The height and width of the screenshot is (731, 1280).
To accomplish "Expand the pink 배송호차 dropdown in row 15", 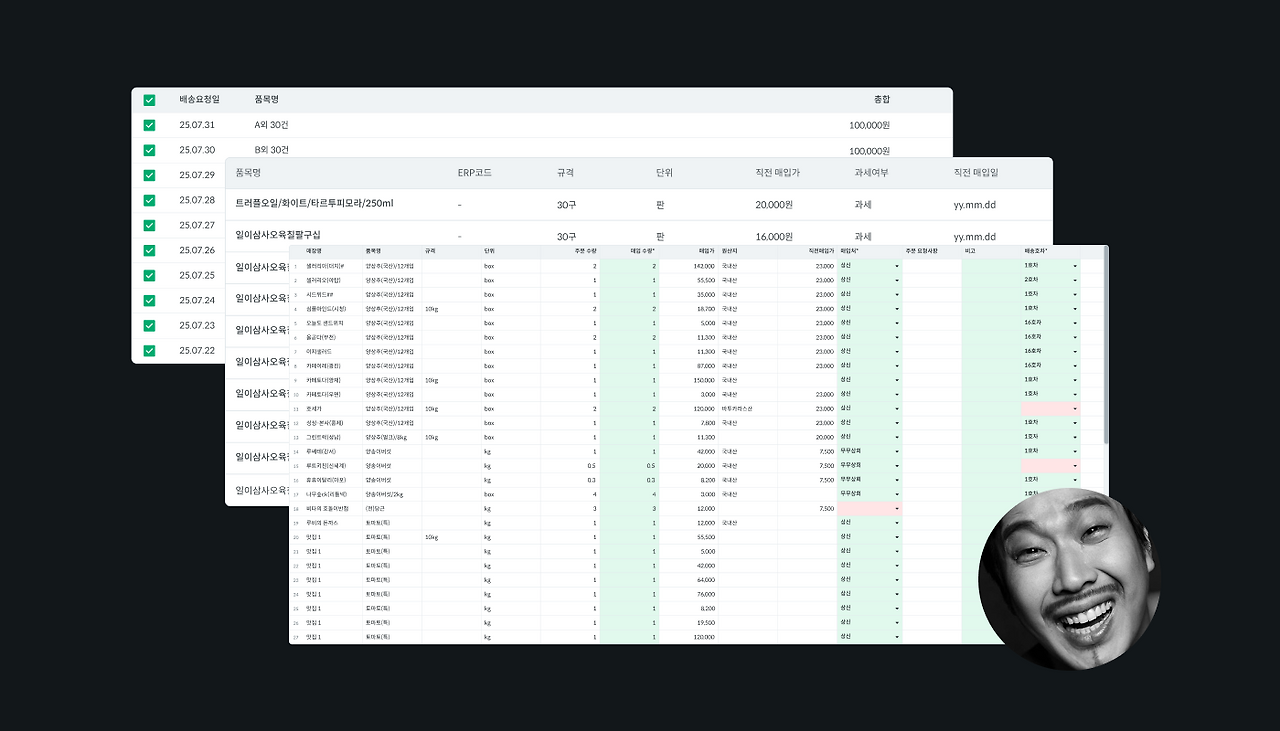I will point(1051,465).
